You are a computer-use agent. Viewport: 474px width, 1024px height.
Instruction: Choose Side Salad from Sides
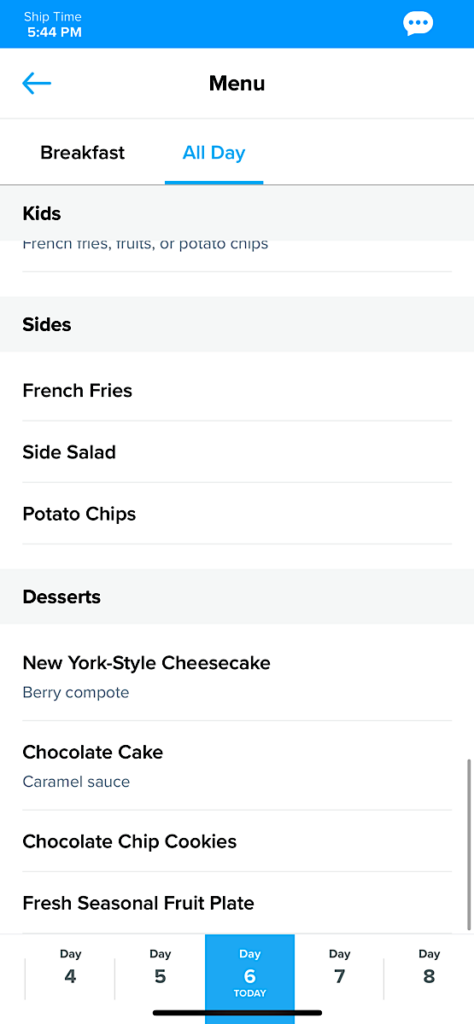pos(237,452)
